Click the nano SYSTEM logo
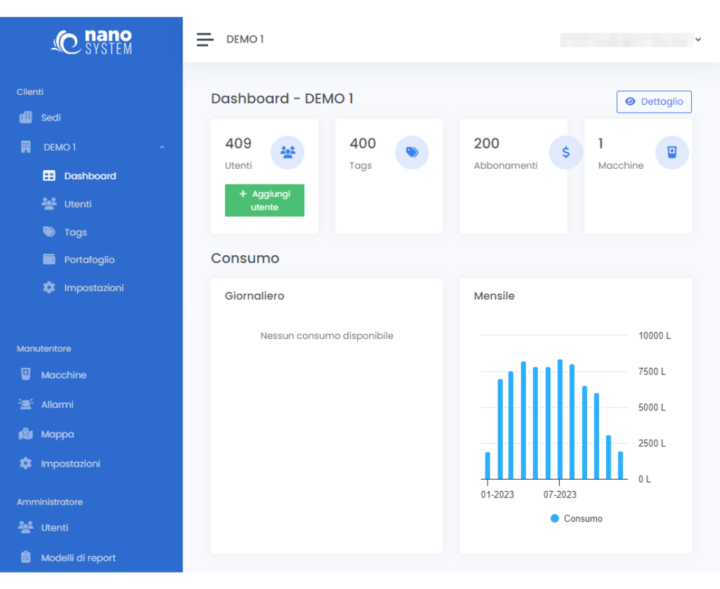This screenshot has height=589, width=720. pyautogui.click(x=92, y=42)
